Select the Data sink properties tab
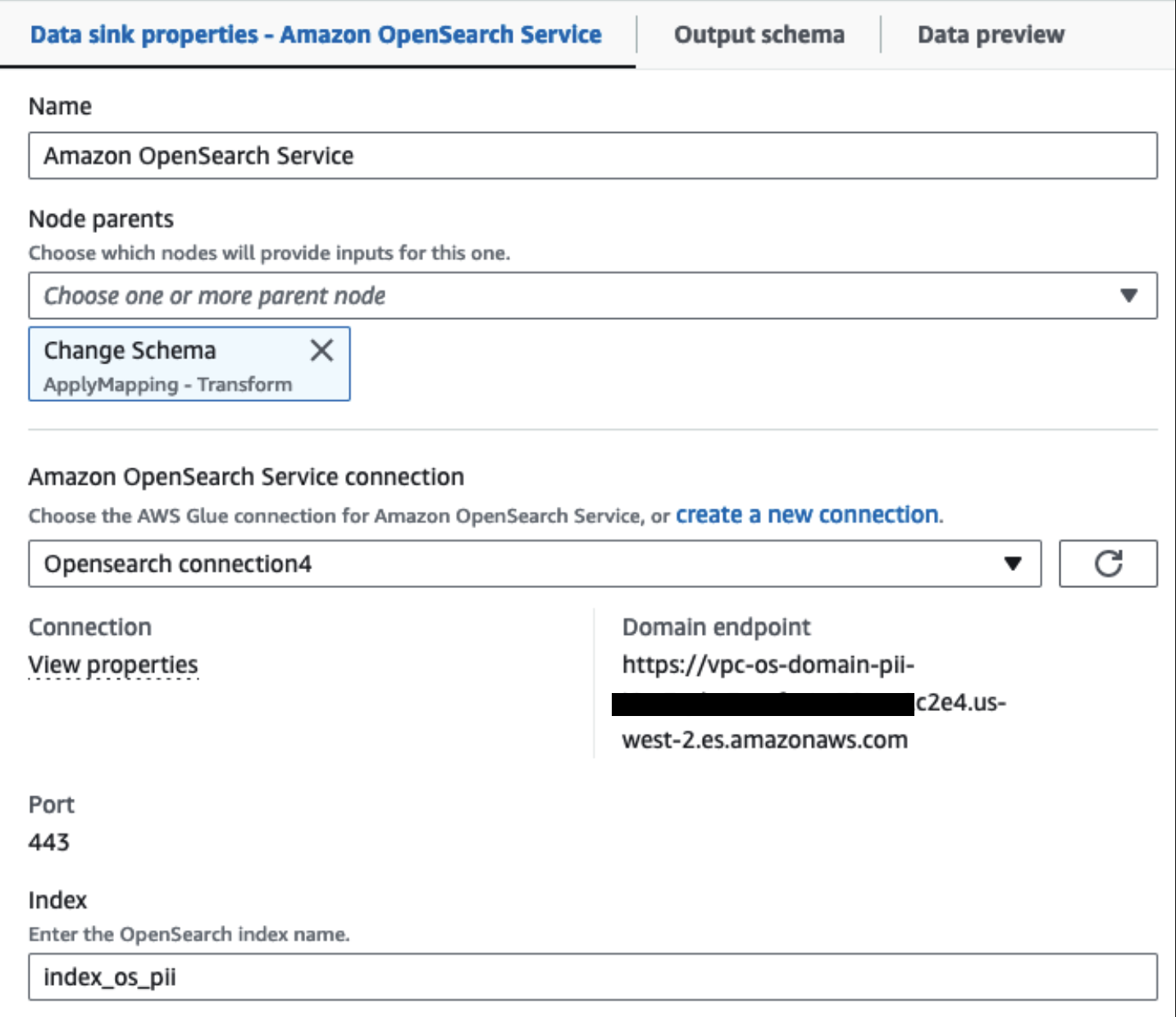The width and height of the screenshot is (1176, 1017). pyautogui.click(x=316, y=34)
